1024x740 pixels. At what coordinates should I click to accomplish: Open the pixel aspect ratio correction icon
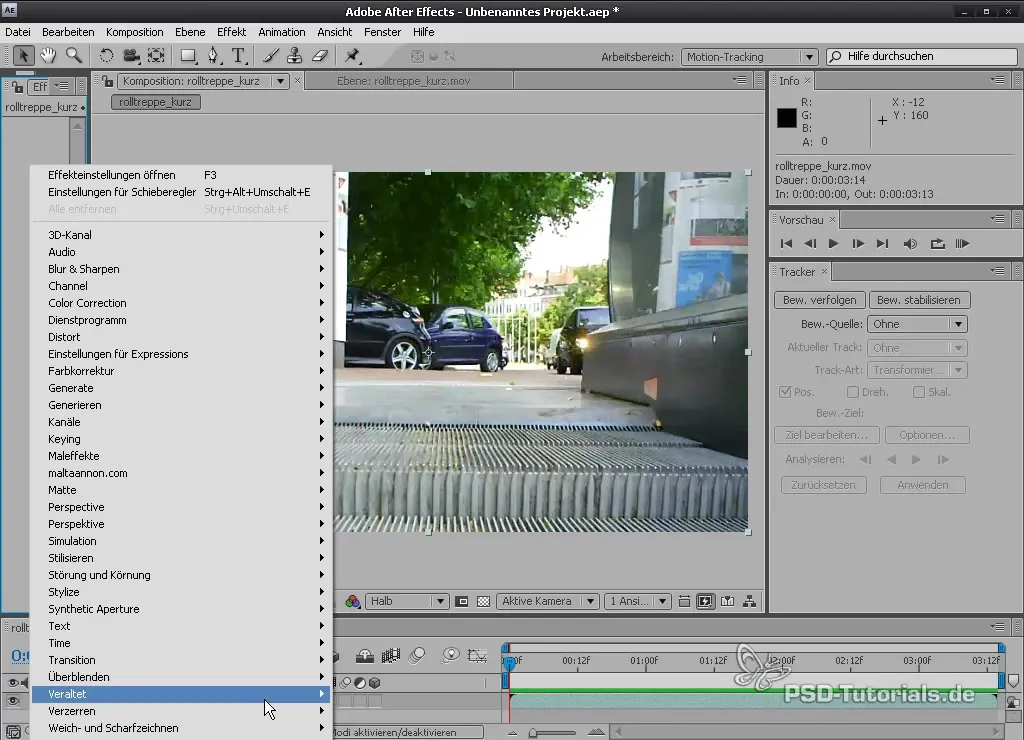tap(684, 602)
